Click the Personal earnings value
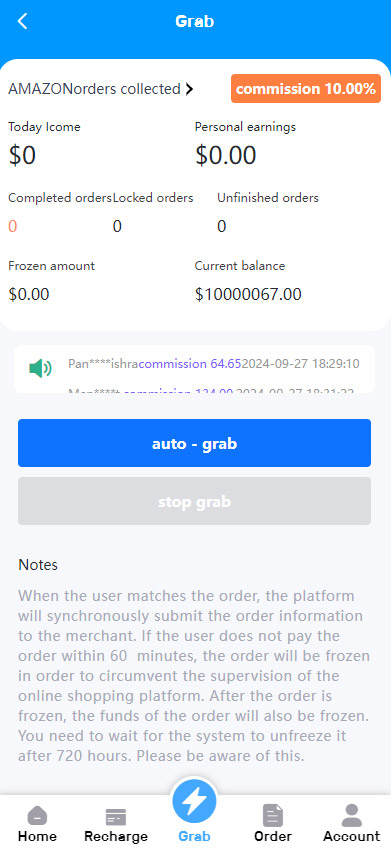The height and width of the screenshot is (849, 391). (x=225, y=156)
